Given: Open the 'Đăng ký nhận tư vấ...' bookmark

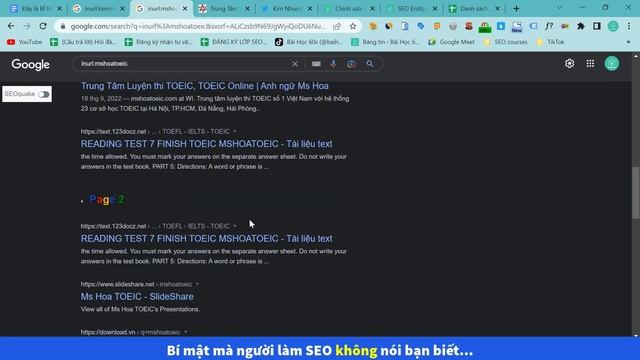Looking at the screenshot, I should pos(158,42).
